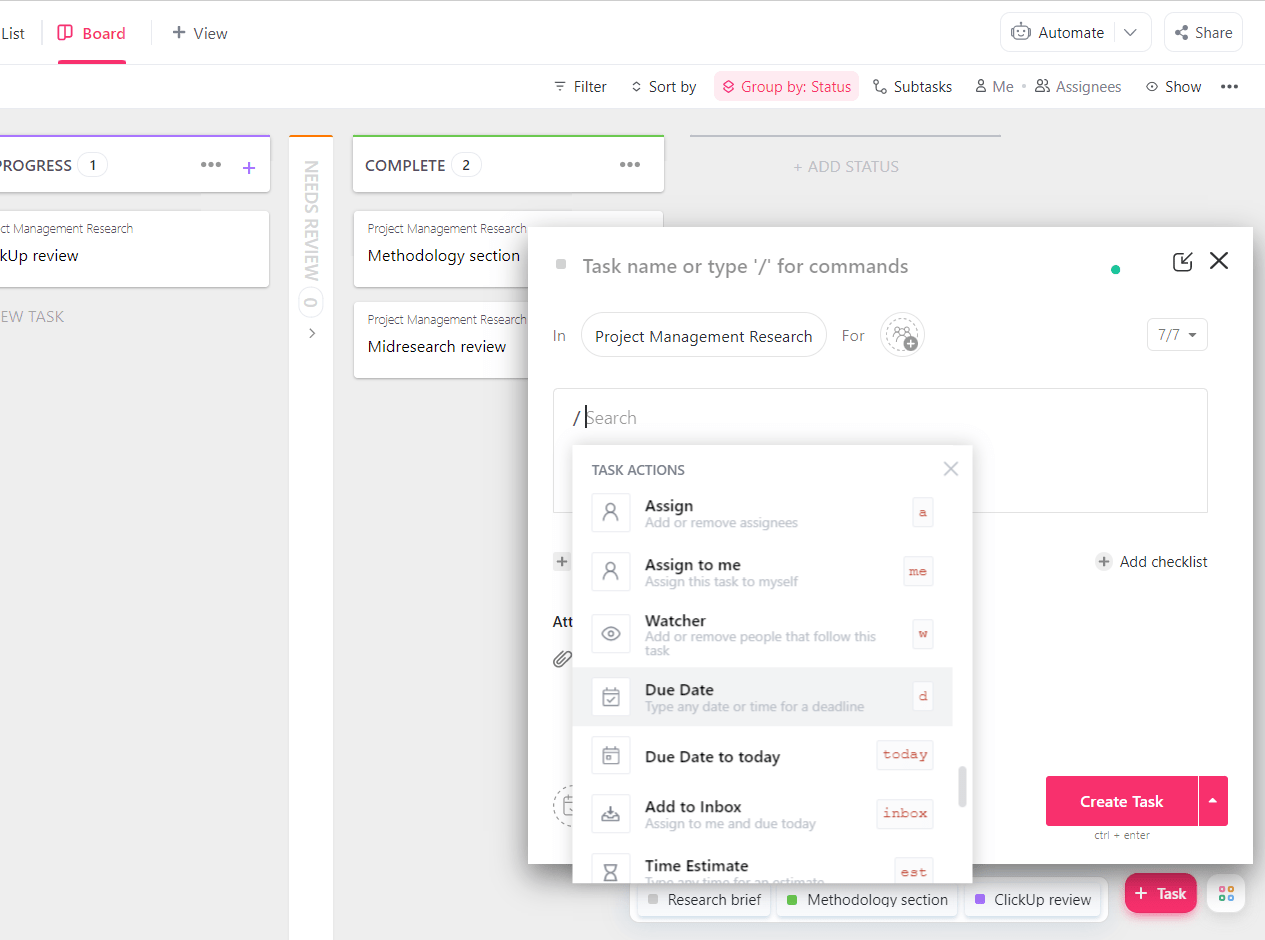Click the Assign to me person icon

point(611,572)
